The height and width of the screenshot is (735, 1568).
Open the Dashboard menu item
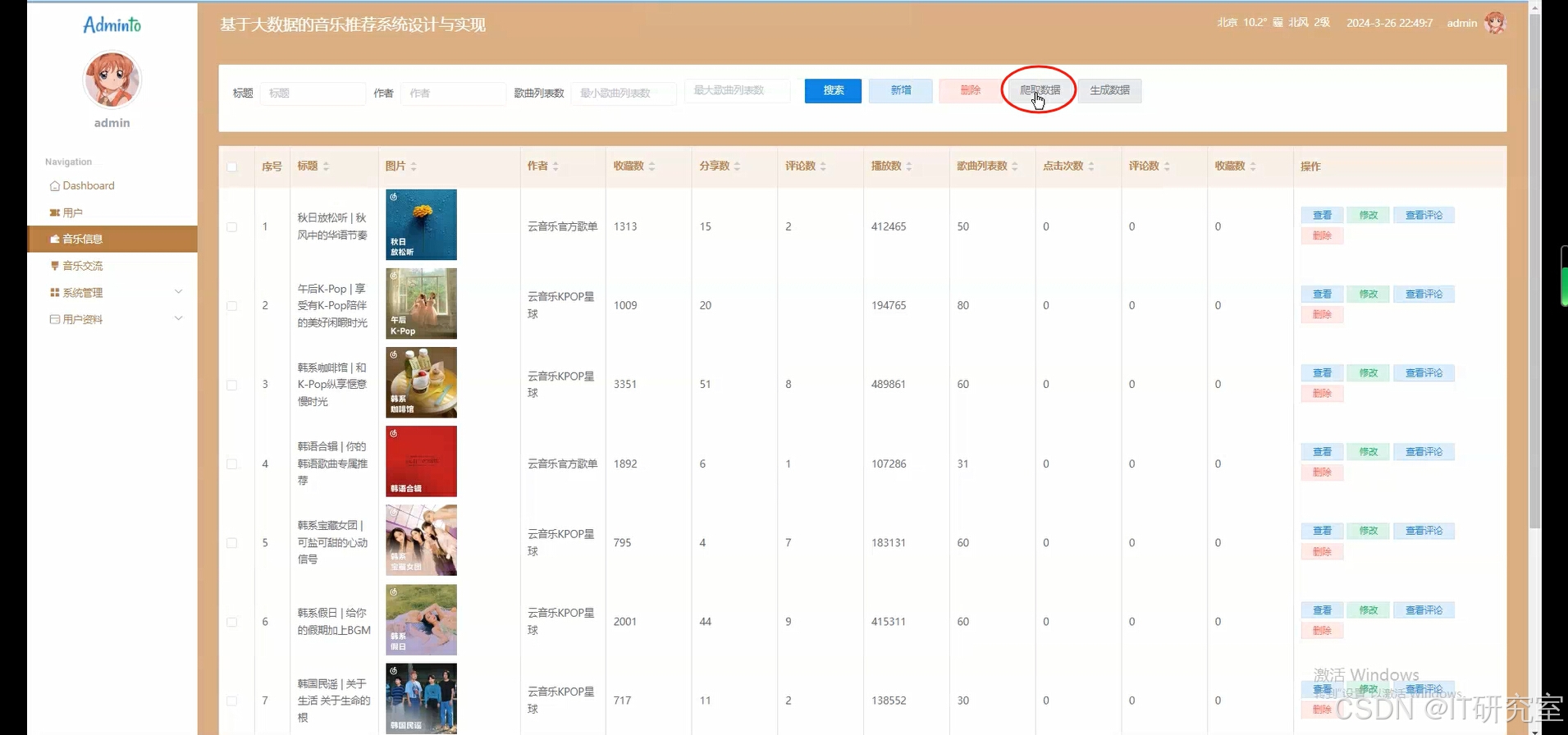click(x=112, y=186)
